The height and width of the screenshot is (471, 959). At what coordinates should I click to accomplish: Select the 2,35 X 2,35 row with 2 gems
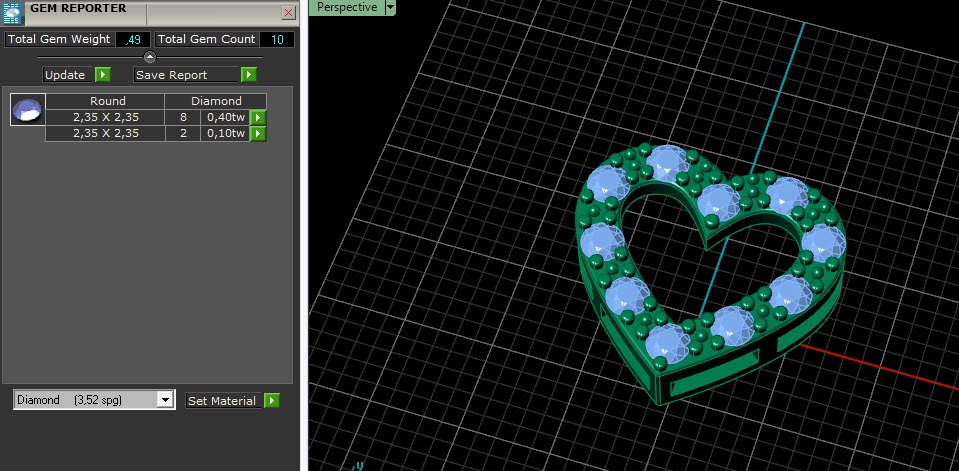click(155, 133)
